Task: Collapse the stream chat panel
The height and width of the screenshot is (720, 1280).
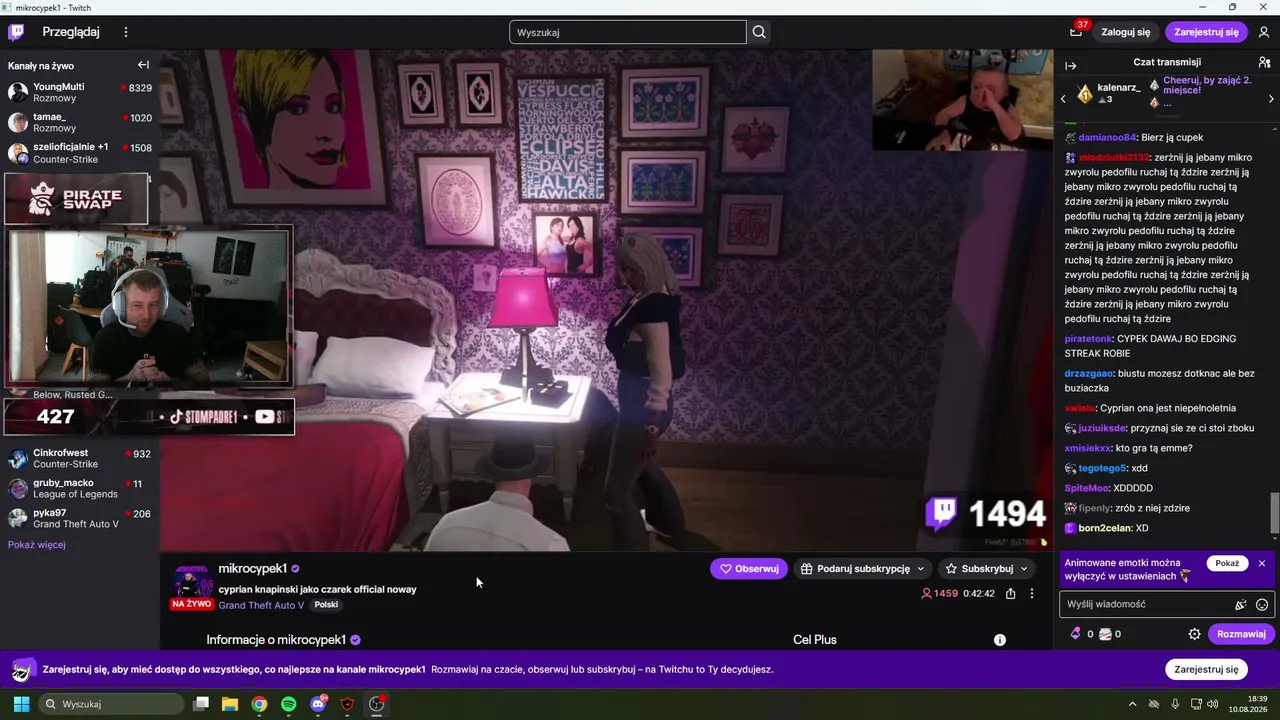Action: pos(1070,66)
